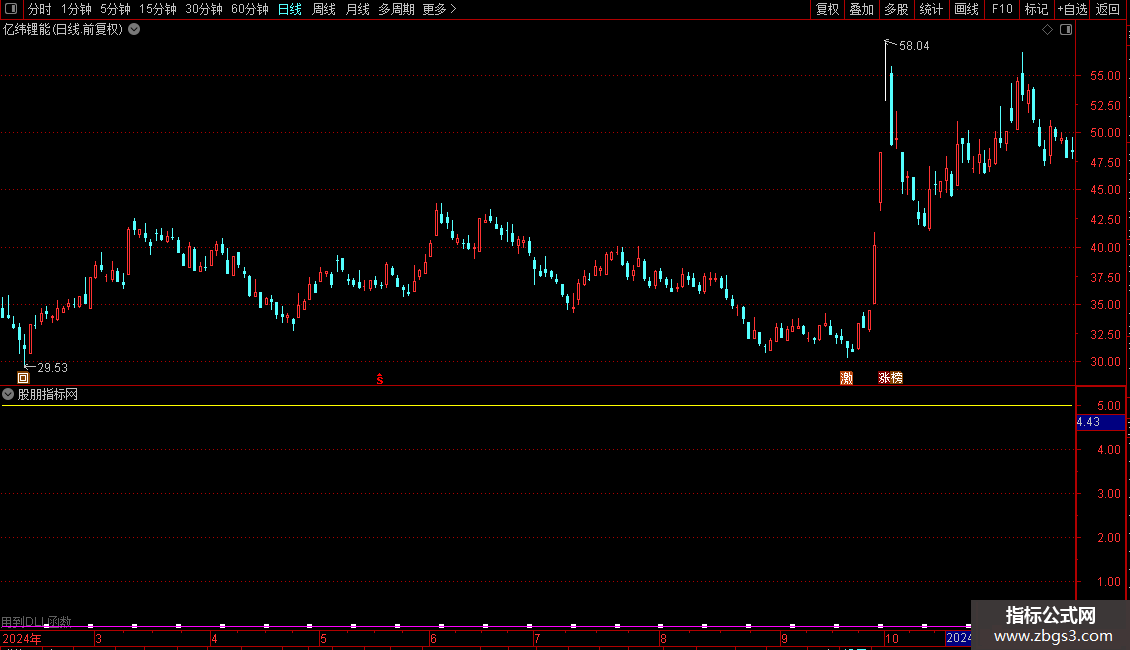Click the highlighted 2024 date box on axis
Viewport: 1130px width, 650px height.
click(958, 638)
